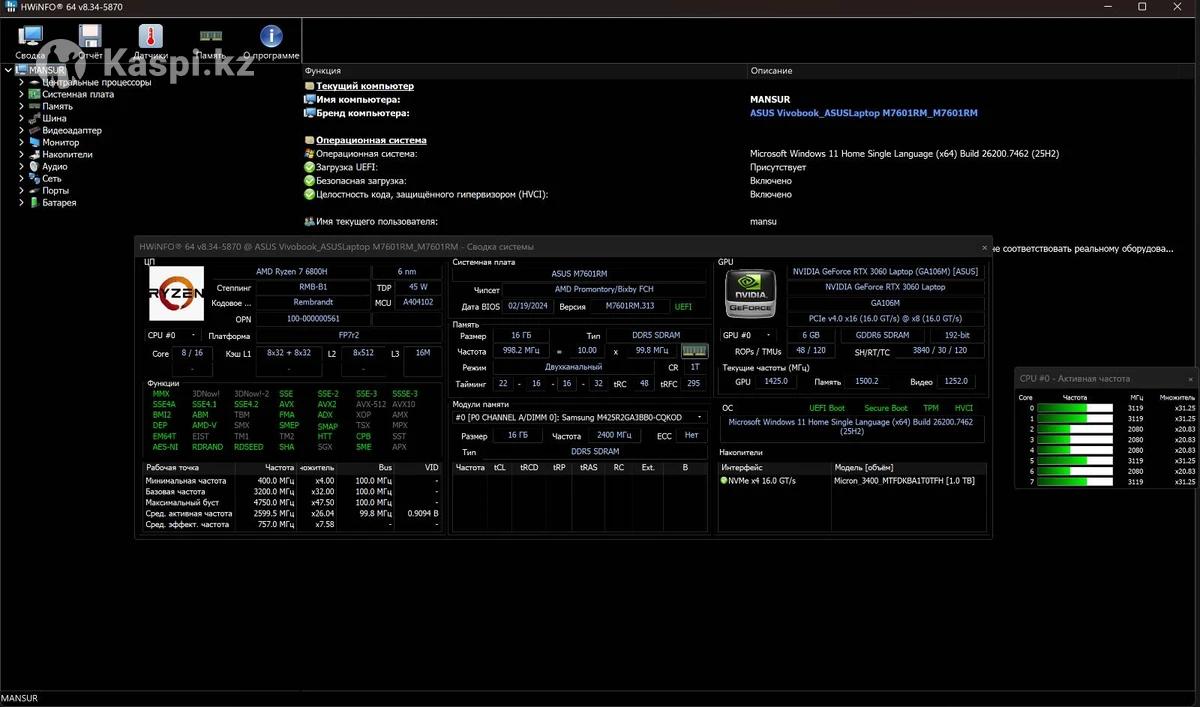This screenshot has height=707, width=1200.
Task: Click the Память memory toolbar icon
Action: pyautogui.click(x=210, y=38)
